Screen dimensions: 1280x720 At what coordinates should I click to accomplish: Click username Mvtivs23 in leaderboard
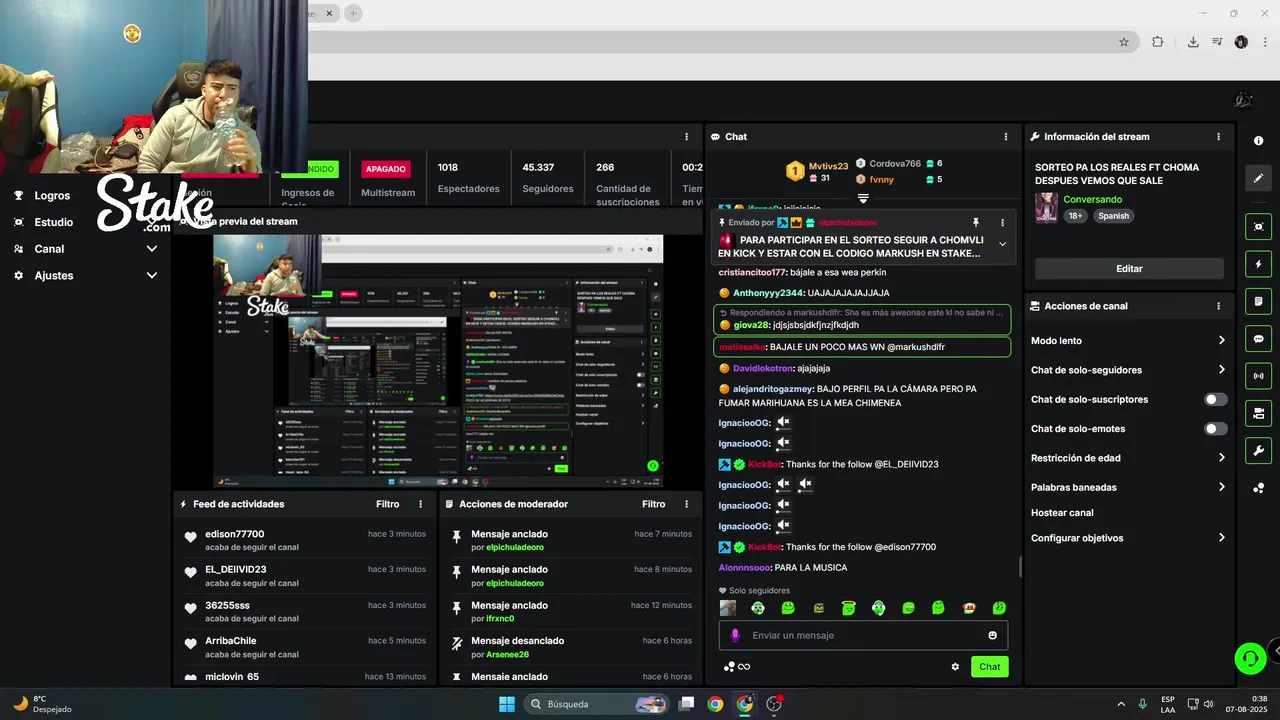828,166
